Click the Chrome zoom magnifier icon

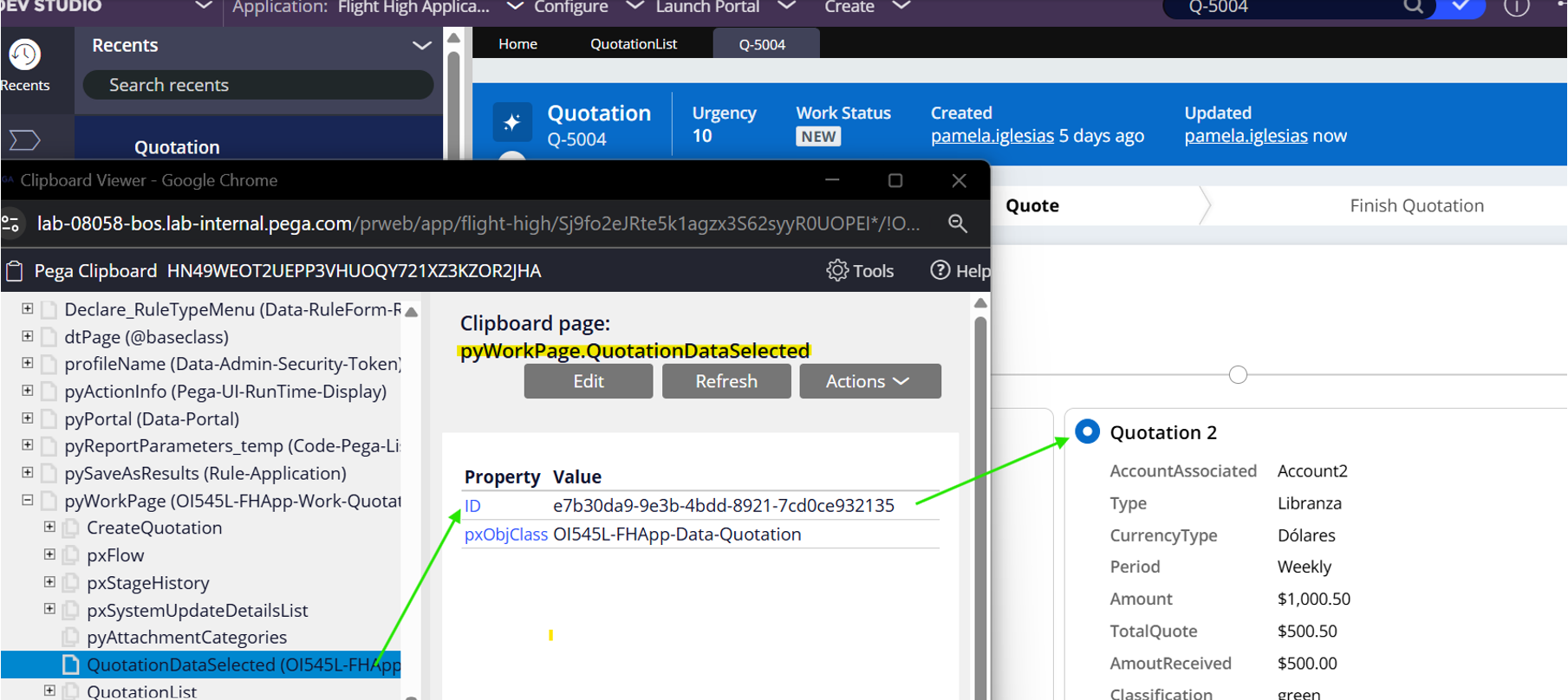pyautogui.click(x=957, y=224)
